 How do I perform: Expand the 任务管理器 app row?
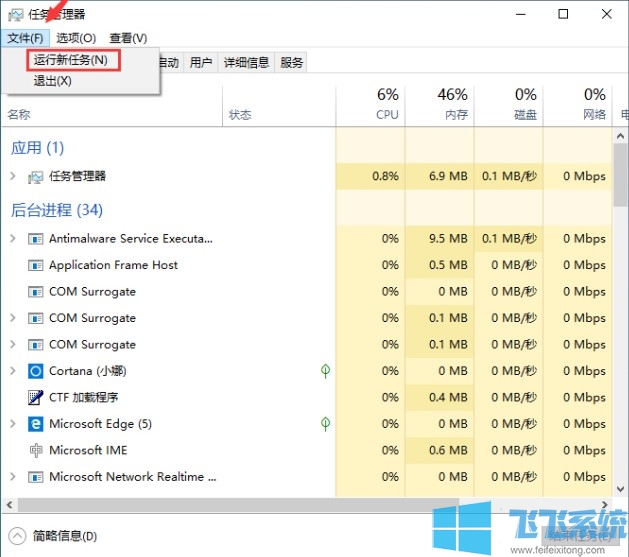coord(13,176)
